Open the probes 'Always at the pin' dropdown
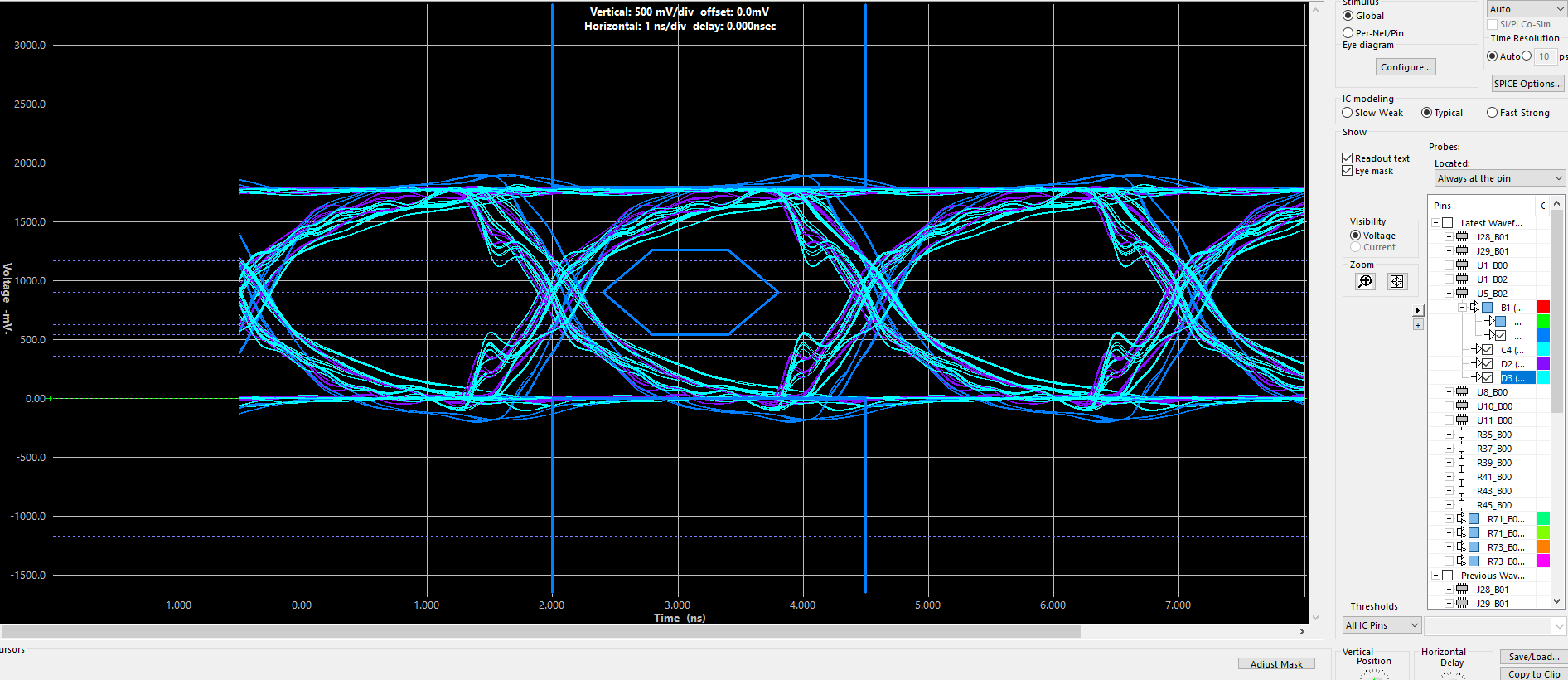This screenshot has width=1568, height=680. click(x=1499, y=178)
